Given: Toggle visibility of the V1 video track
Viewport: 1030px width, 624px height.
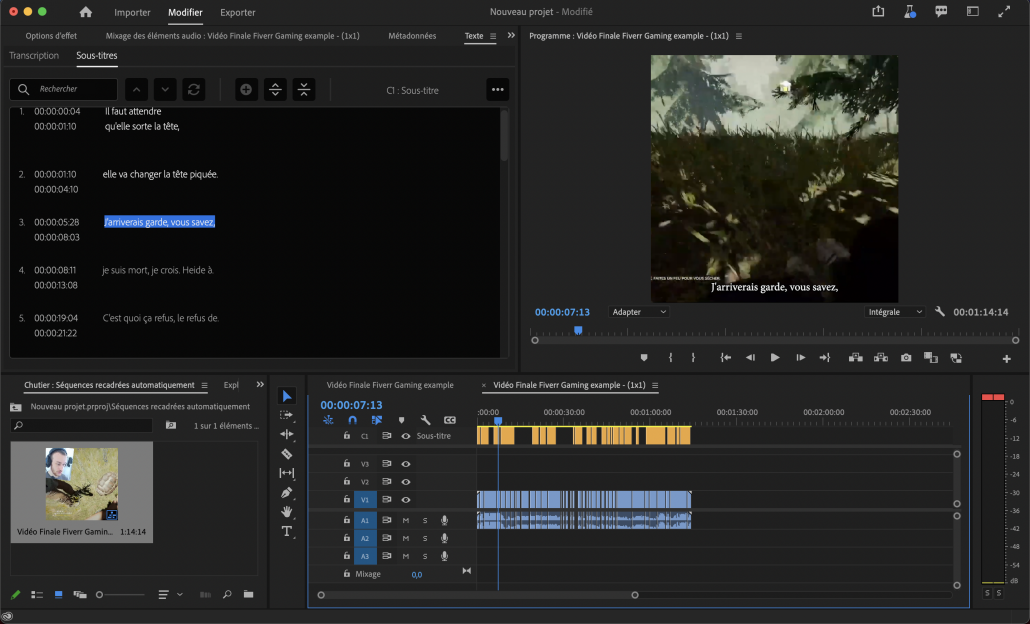Looking at the screenshot, I should (x=406, y=499).
